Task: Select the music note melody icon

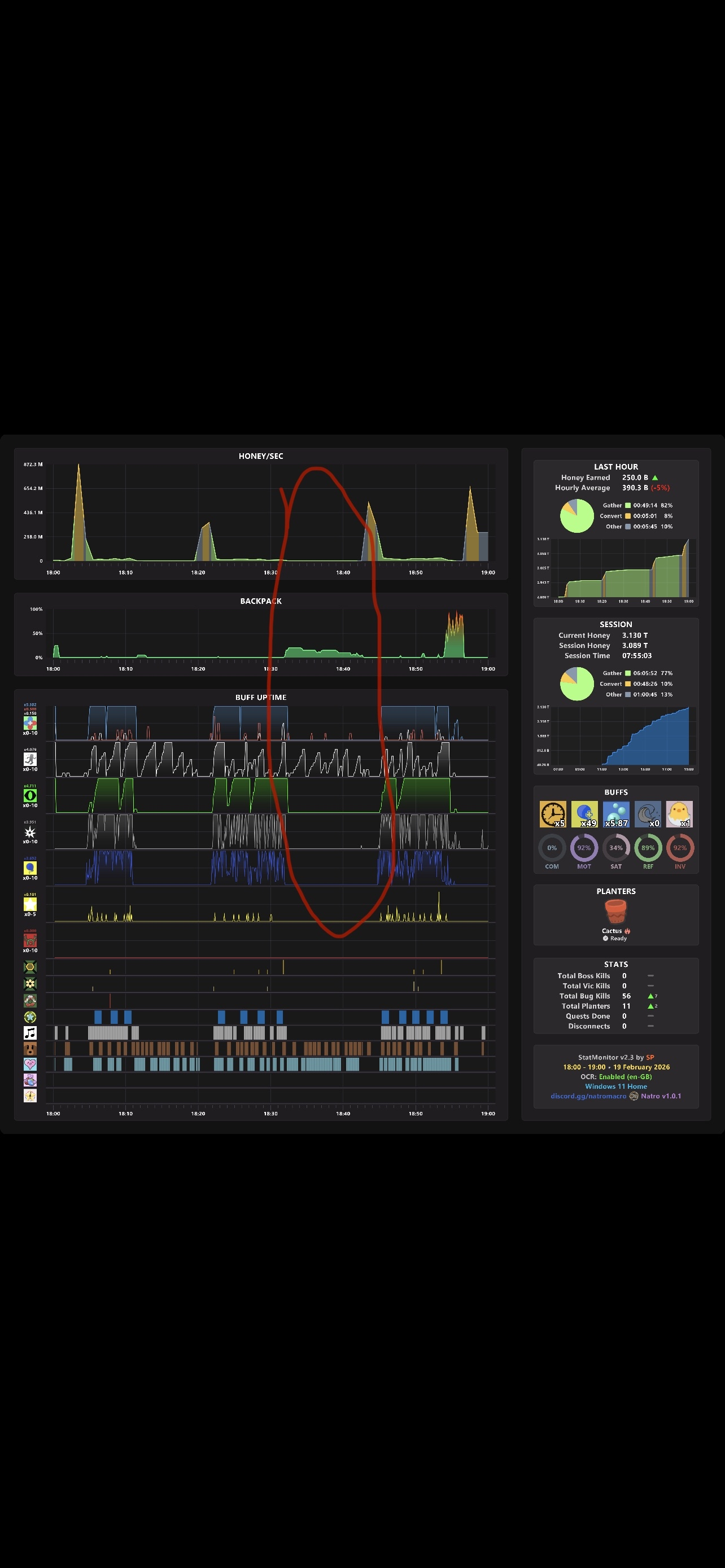Action: pyautogui.click(x=30, y=1032)
